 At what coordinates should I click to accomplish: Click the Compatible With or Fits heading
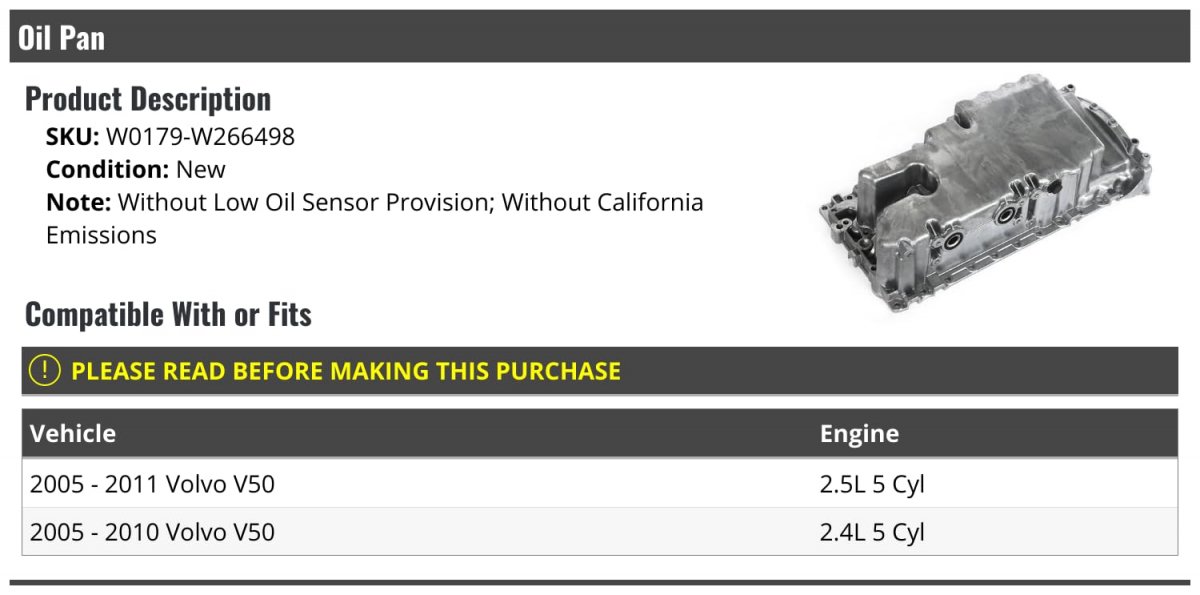168,314
